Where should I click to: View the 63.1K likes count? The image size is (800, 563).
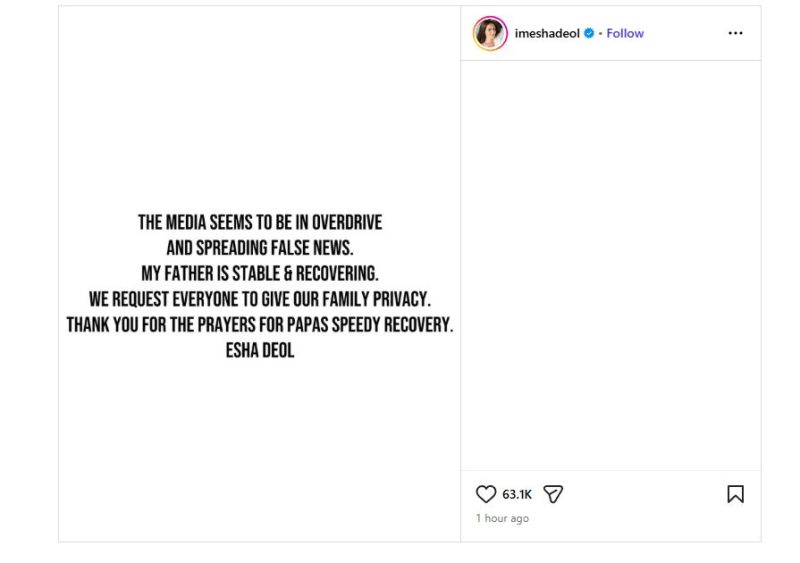(516, 494)
